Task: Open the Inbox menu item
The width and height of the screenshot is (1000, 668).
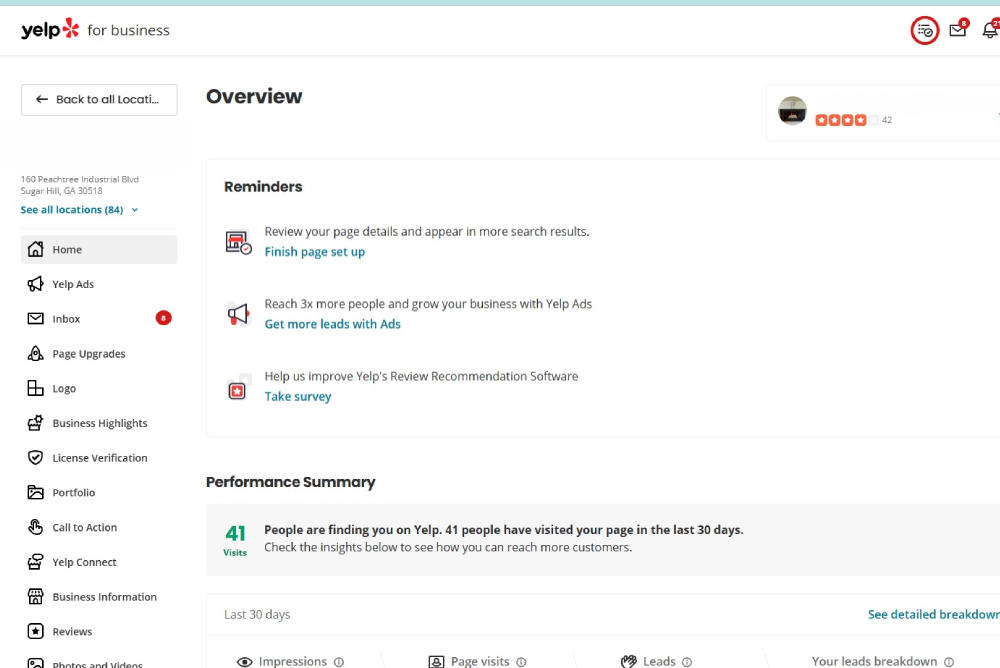Action: pos(99,318)
